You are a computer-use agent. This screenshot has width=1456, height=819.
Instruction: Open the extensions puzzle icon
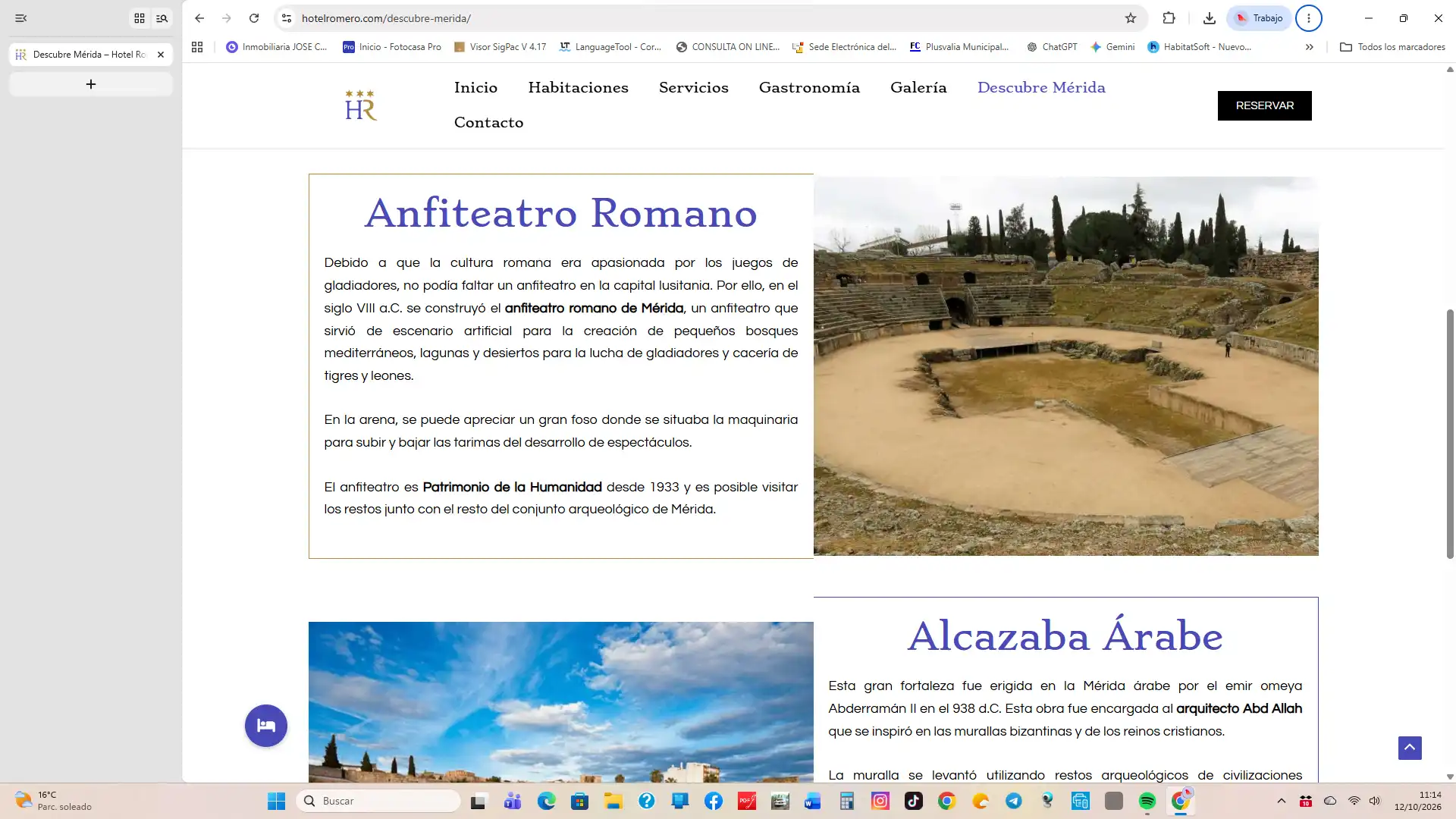click(1169, 18)
